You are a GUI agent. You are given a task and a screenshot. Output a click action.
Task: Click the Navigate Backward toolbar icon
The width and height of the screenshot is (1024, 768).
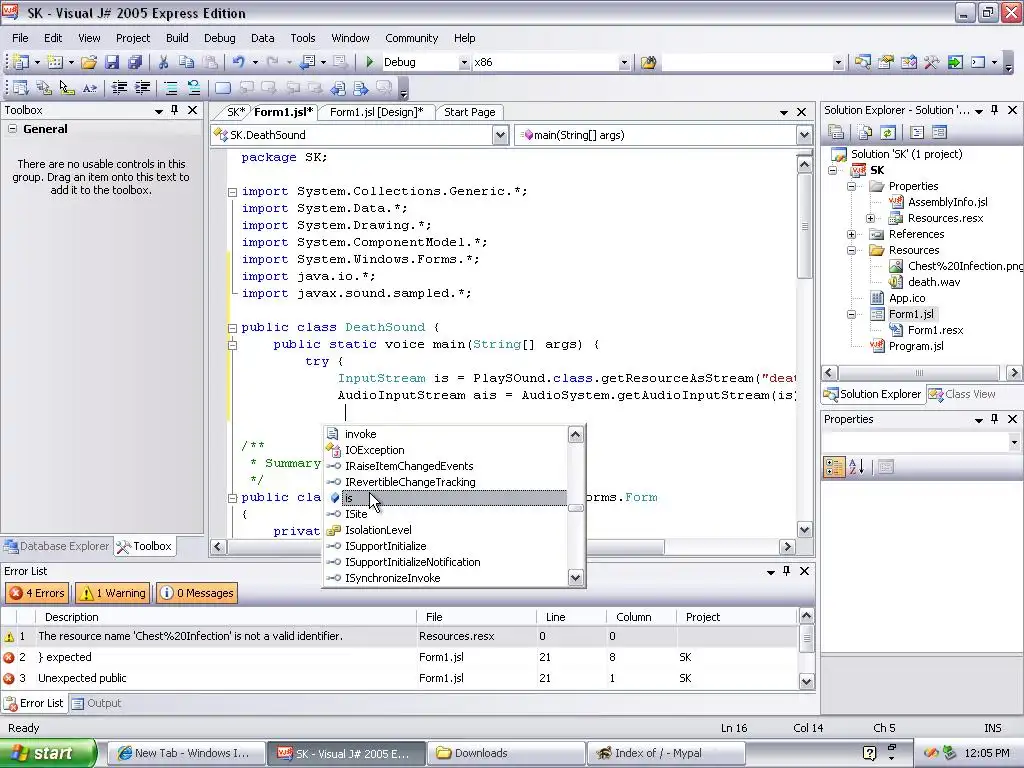click(307, 62)
